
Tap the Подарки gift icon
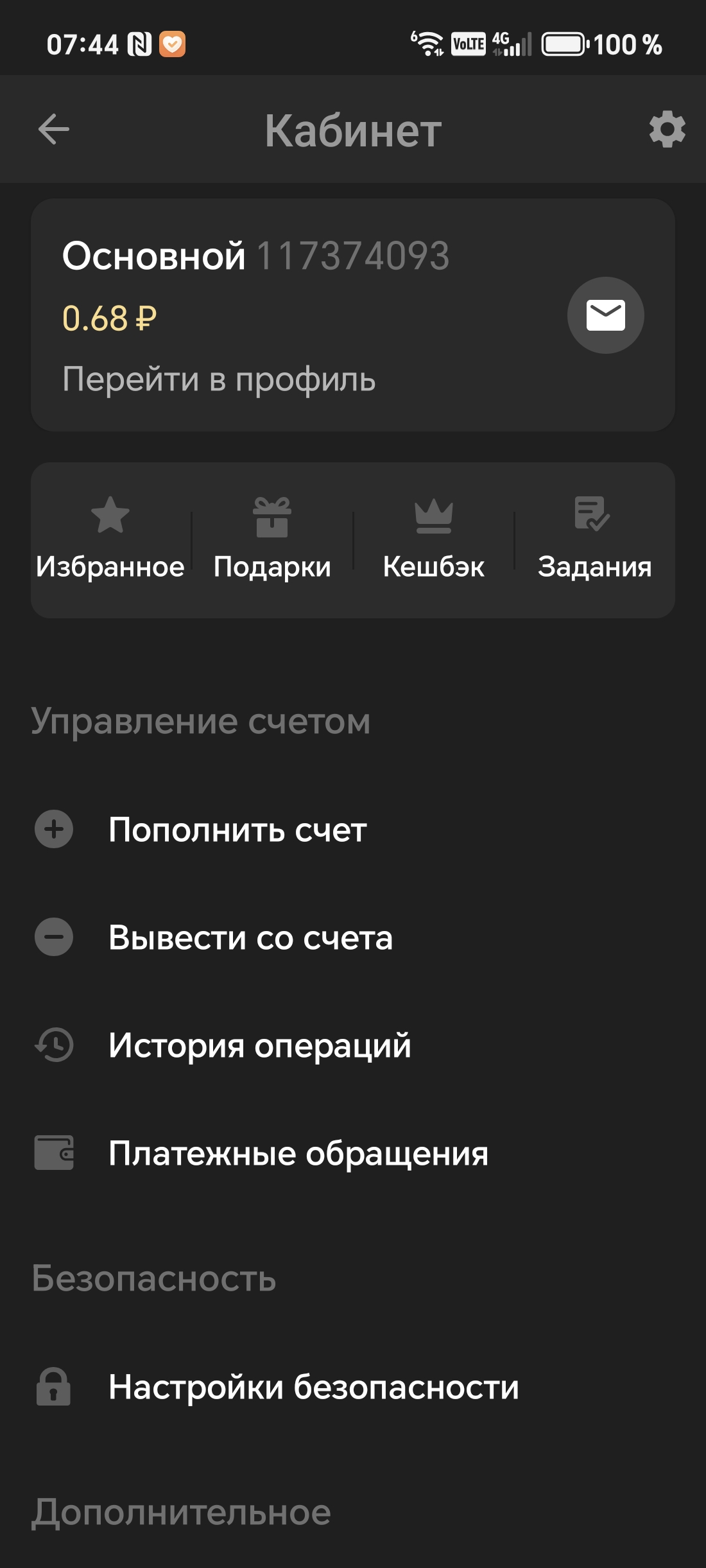[x=272, y=516]
